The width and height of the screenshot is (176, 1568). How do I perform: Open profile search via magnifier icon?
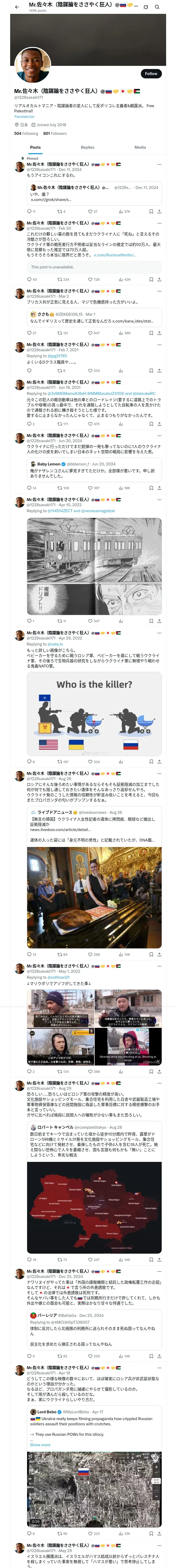click(x=157, y=7)
